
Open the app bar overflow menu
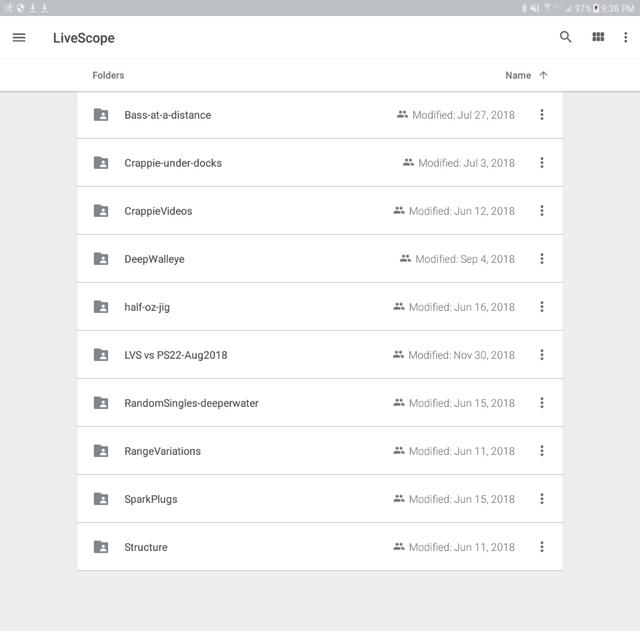point(625,38)
